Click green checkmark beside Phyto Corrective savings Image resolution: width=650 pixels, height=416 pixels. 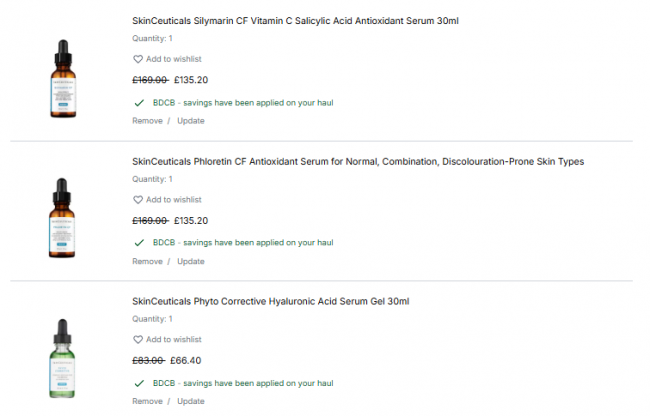(138, 383)
